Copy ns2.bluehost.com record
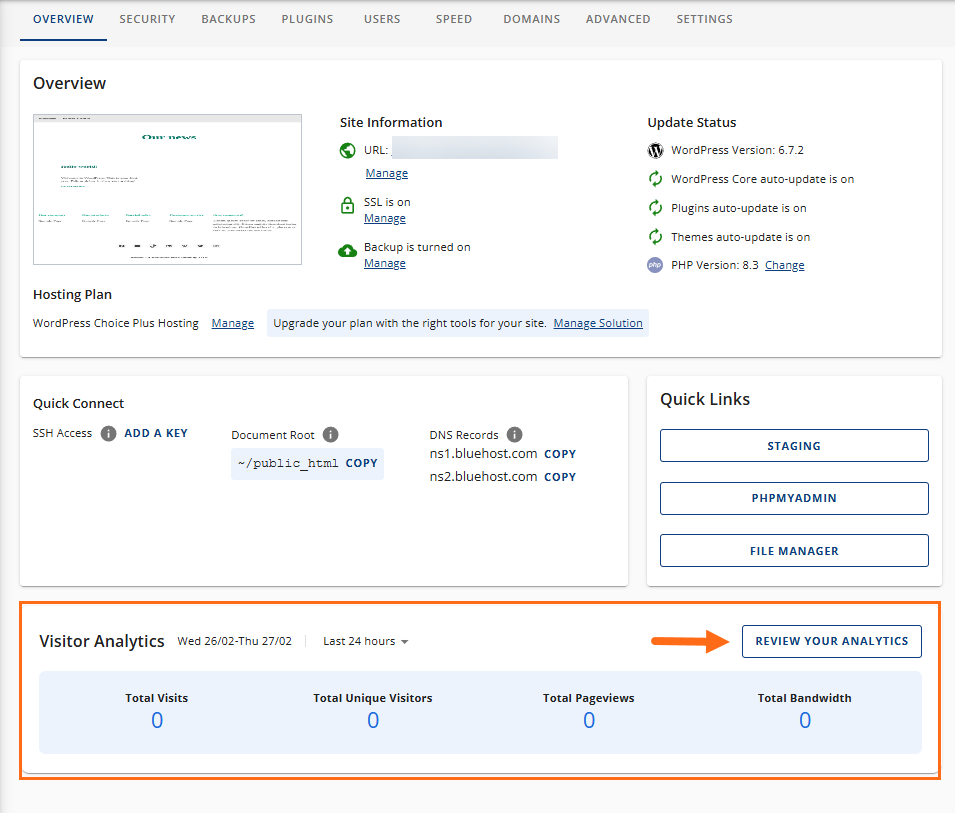955x813 pixels. click(x=560, y=477)
